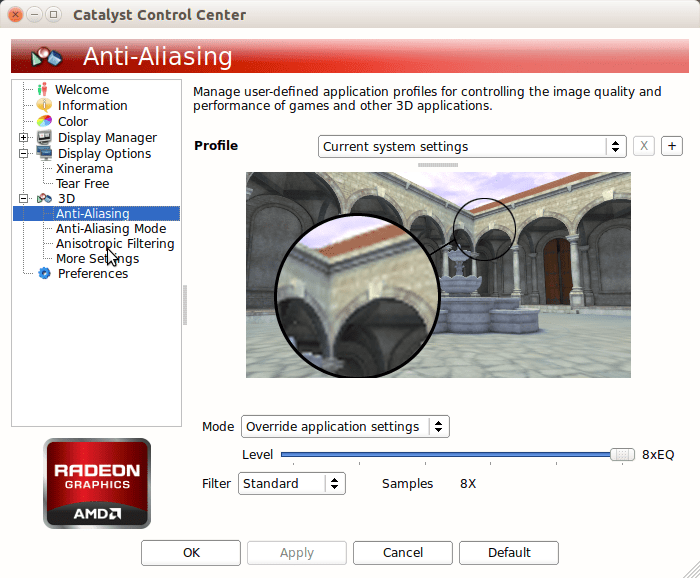Click the anti-aliasing preview image
The width and height of the screenshot is (700, 578).
[438, 275]
